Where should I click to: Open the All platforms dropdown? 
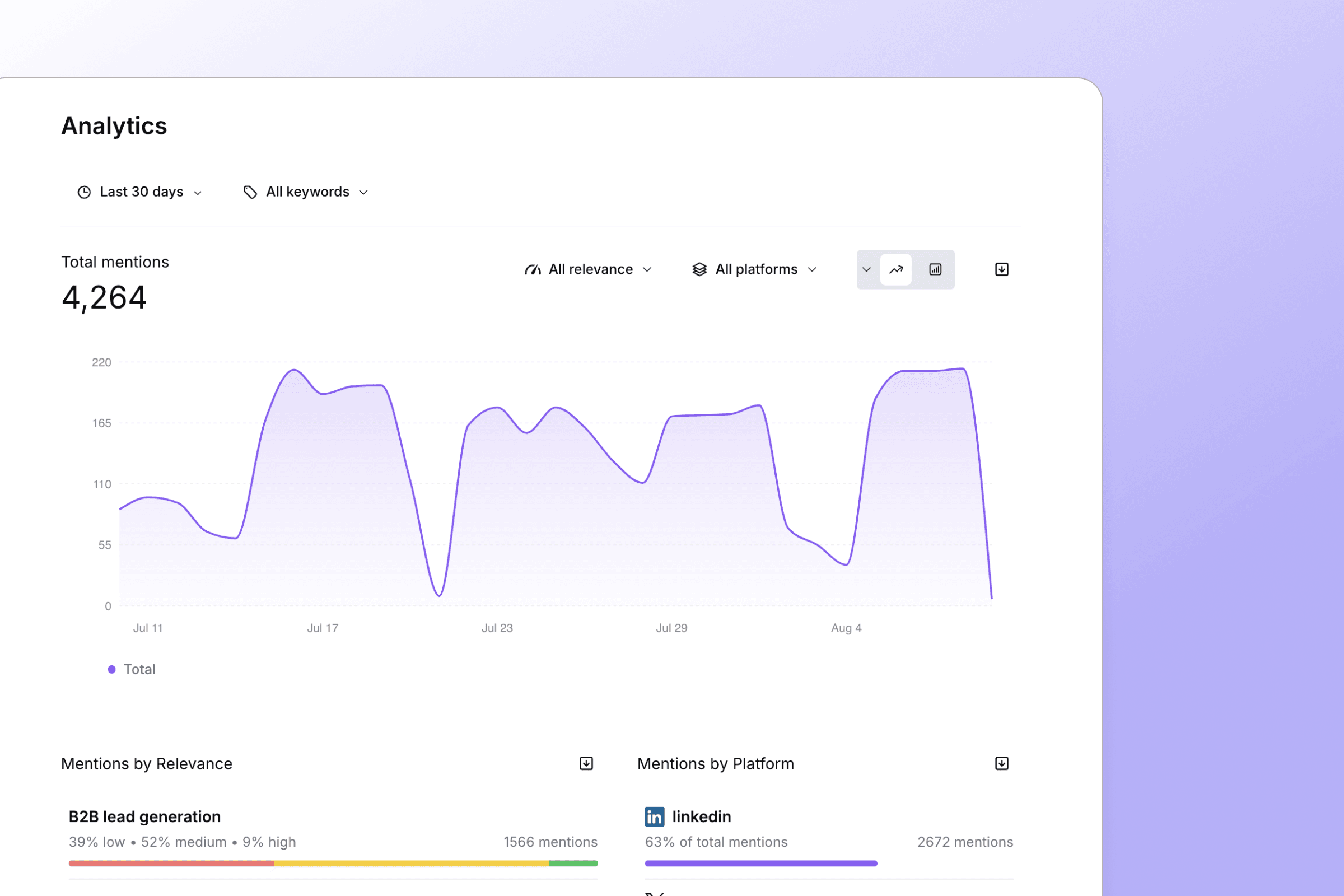pyautogui.click(x=755, y=269)
